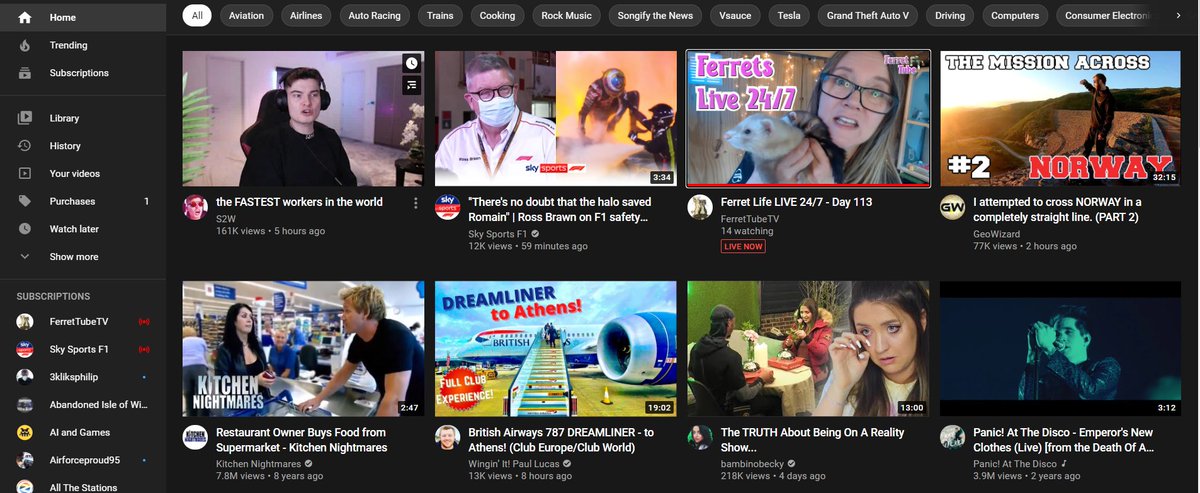Click Watch later clock on S2W thumbnail
Screen dimensions: 1200x493
(x=411, y=63)
